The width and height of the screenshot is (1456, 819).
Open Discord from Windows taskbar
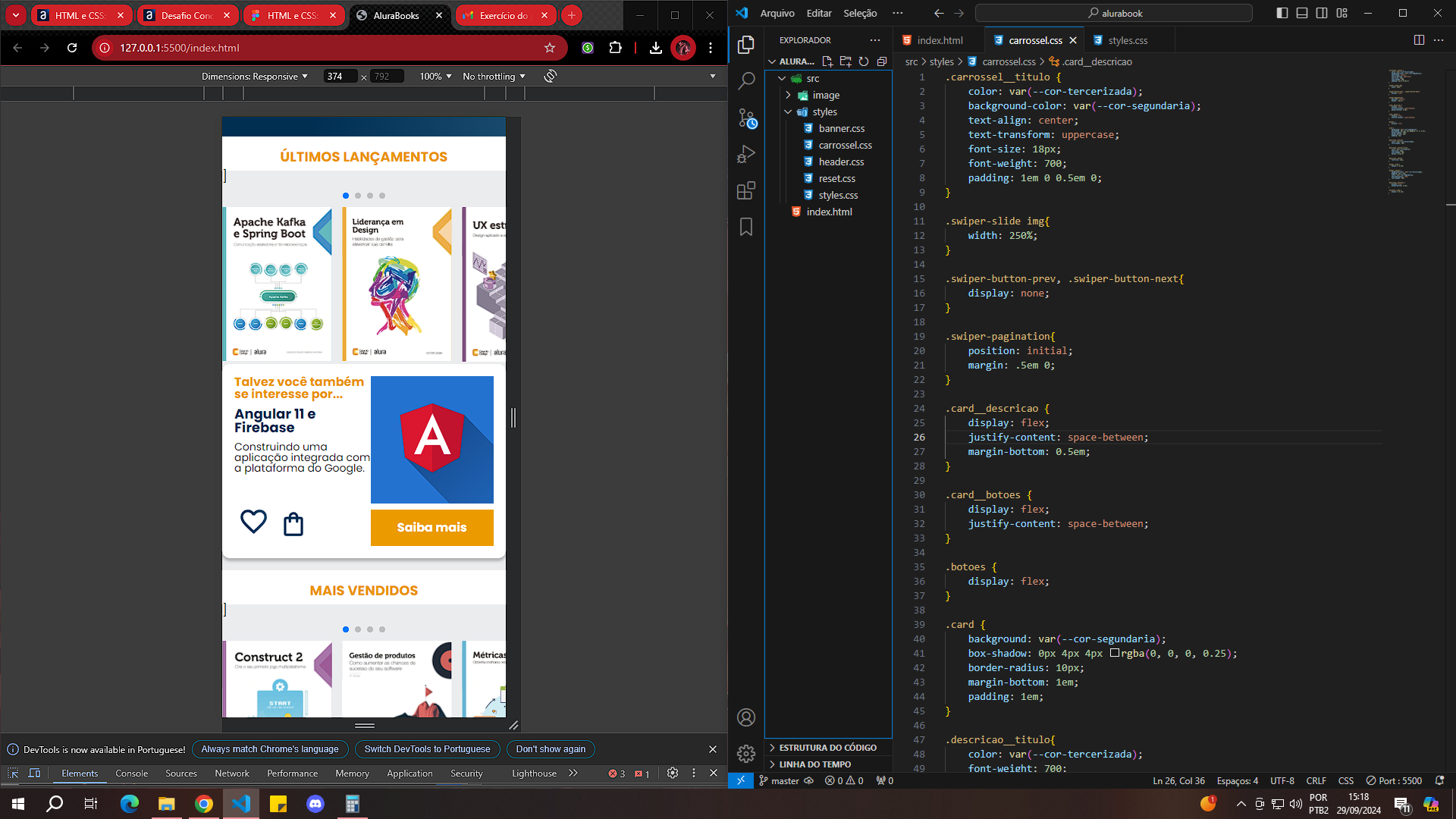[315, 804]
